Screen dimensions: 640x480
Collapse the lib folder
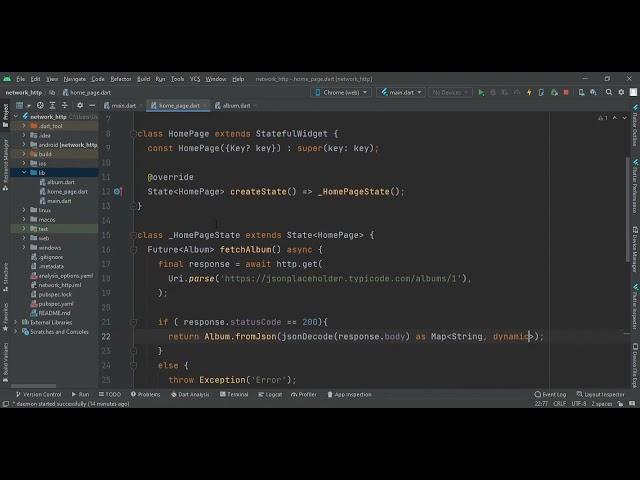pos(24,173)
